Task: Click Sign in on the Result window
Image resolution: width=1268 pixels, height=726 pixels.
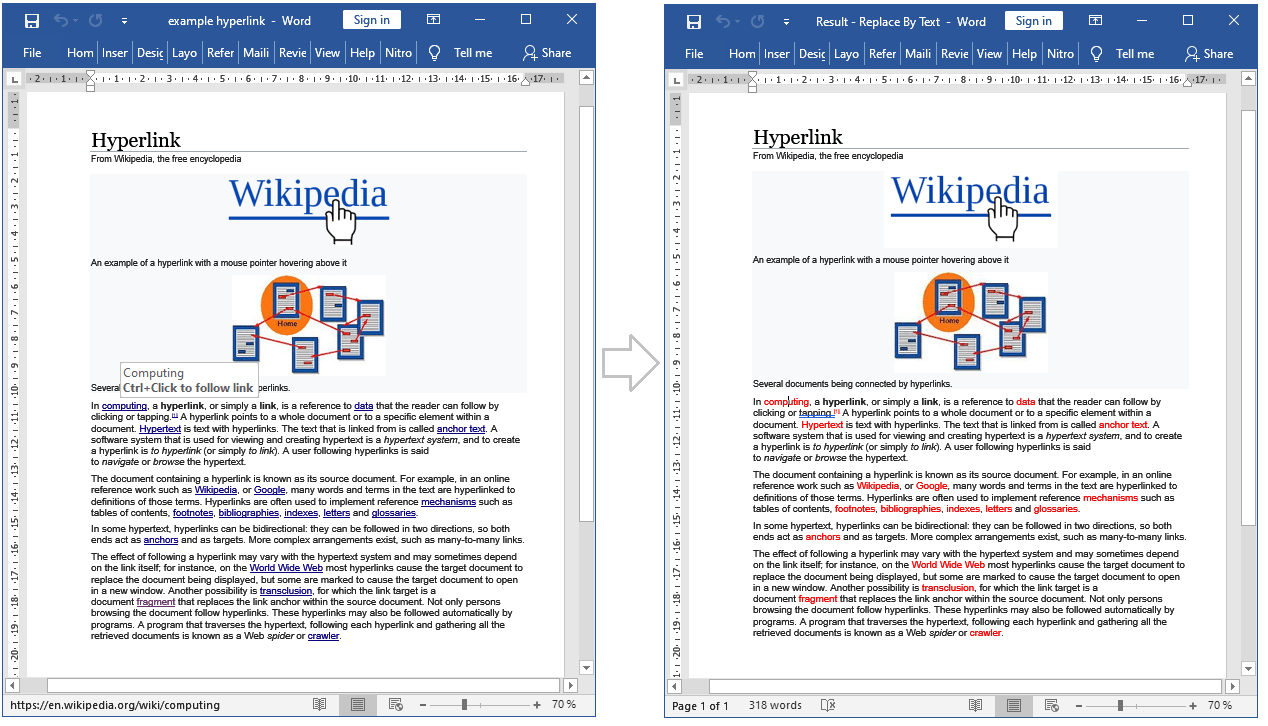Action: click(1033, 20)
